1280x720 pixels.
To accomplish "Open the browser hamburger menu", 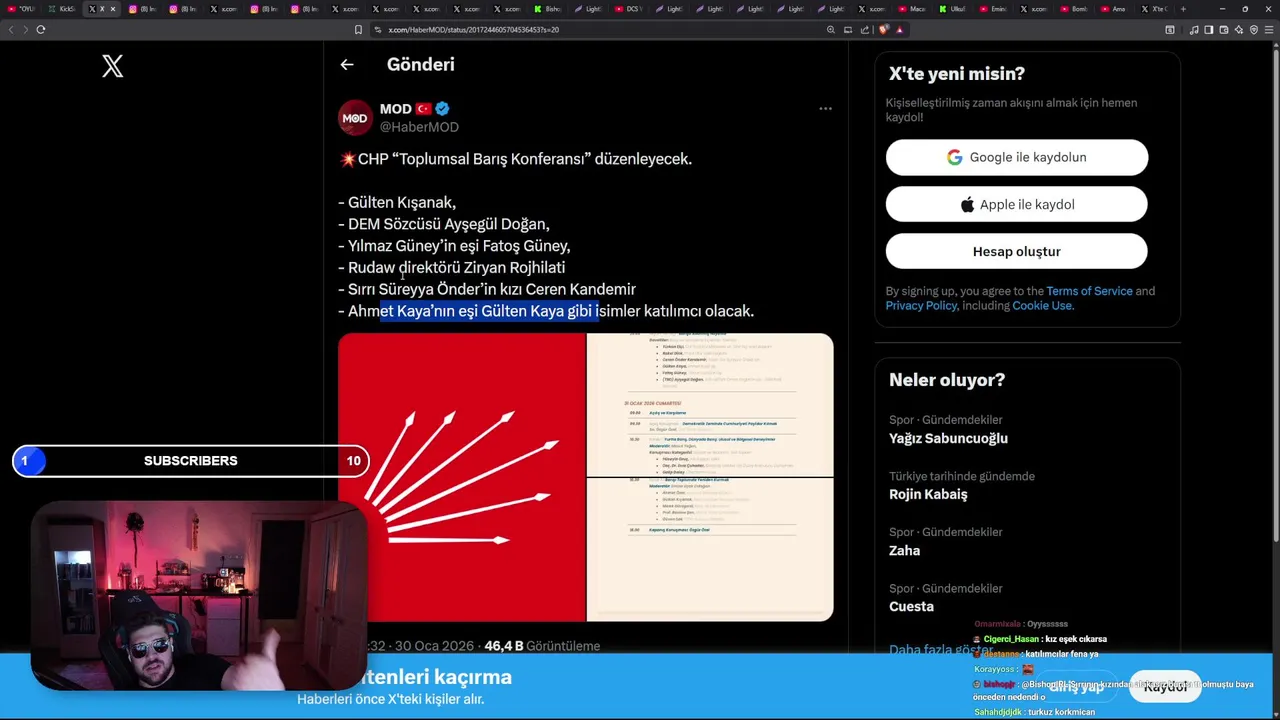I will [1267, 30].
